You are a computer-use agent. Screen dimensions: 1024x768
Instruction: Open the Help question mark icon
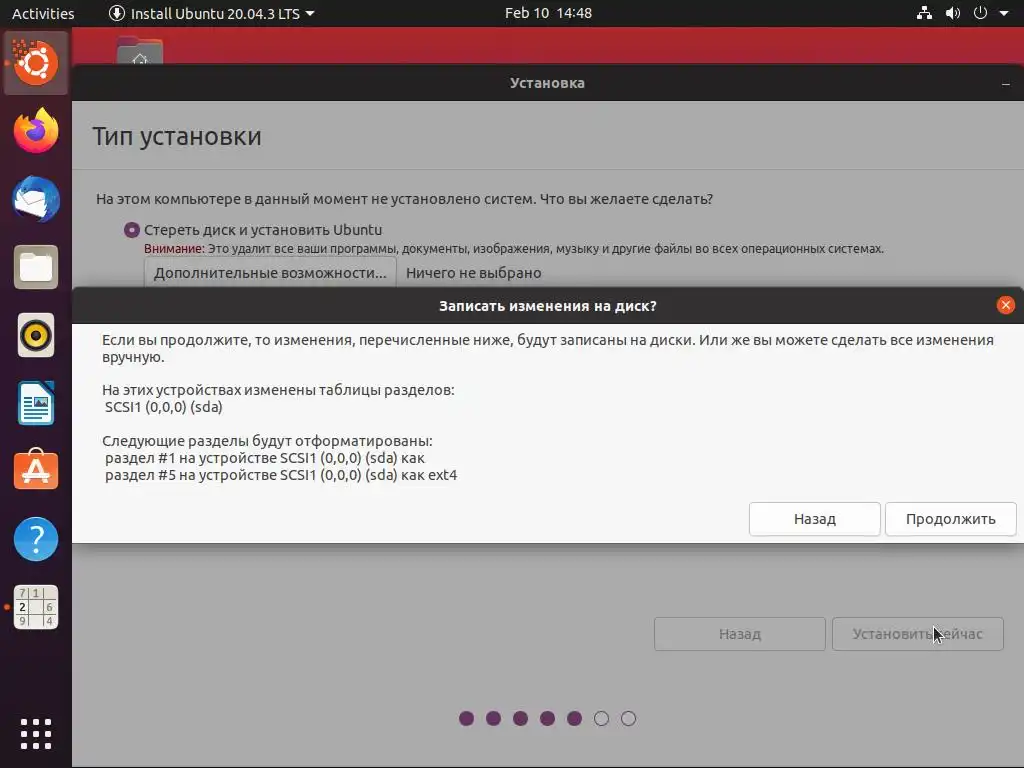(x=36, y=539)
